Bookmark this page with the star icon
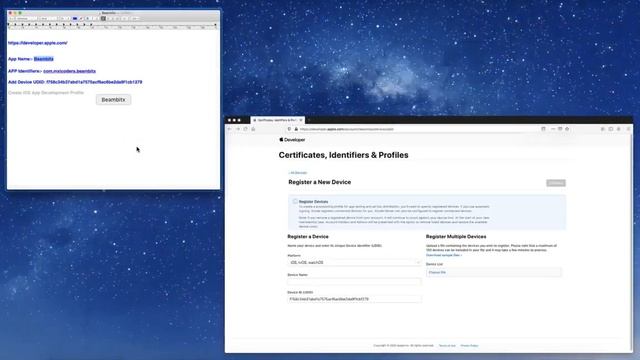This screenshot has width=640, height=360. [x=567, y=129]
